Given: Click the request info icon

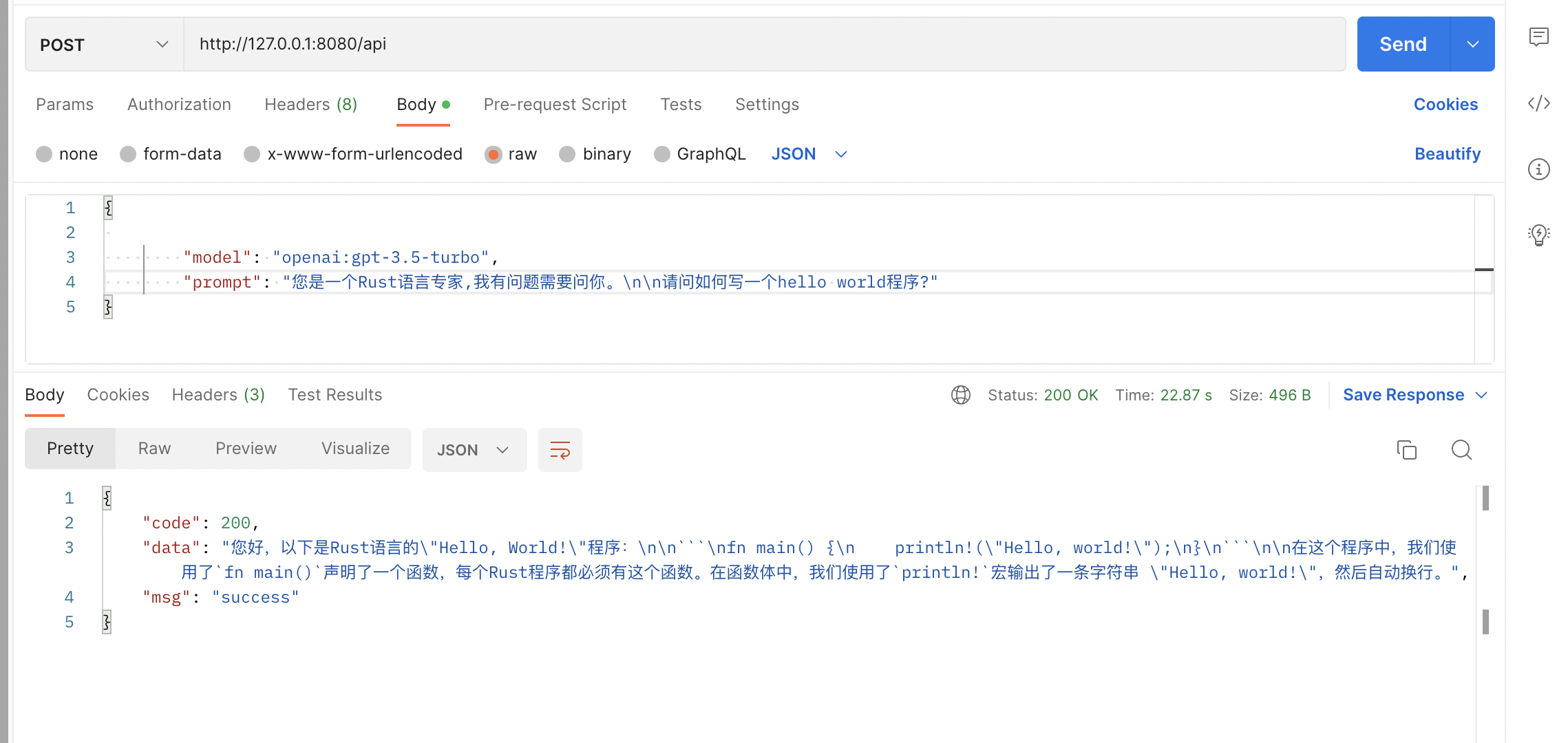Looking at the screenshot, I should pyautogui.click(x=1539, y=169).
